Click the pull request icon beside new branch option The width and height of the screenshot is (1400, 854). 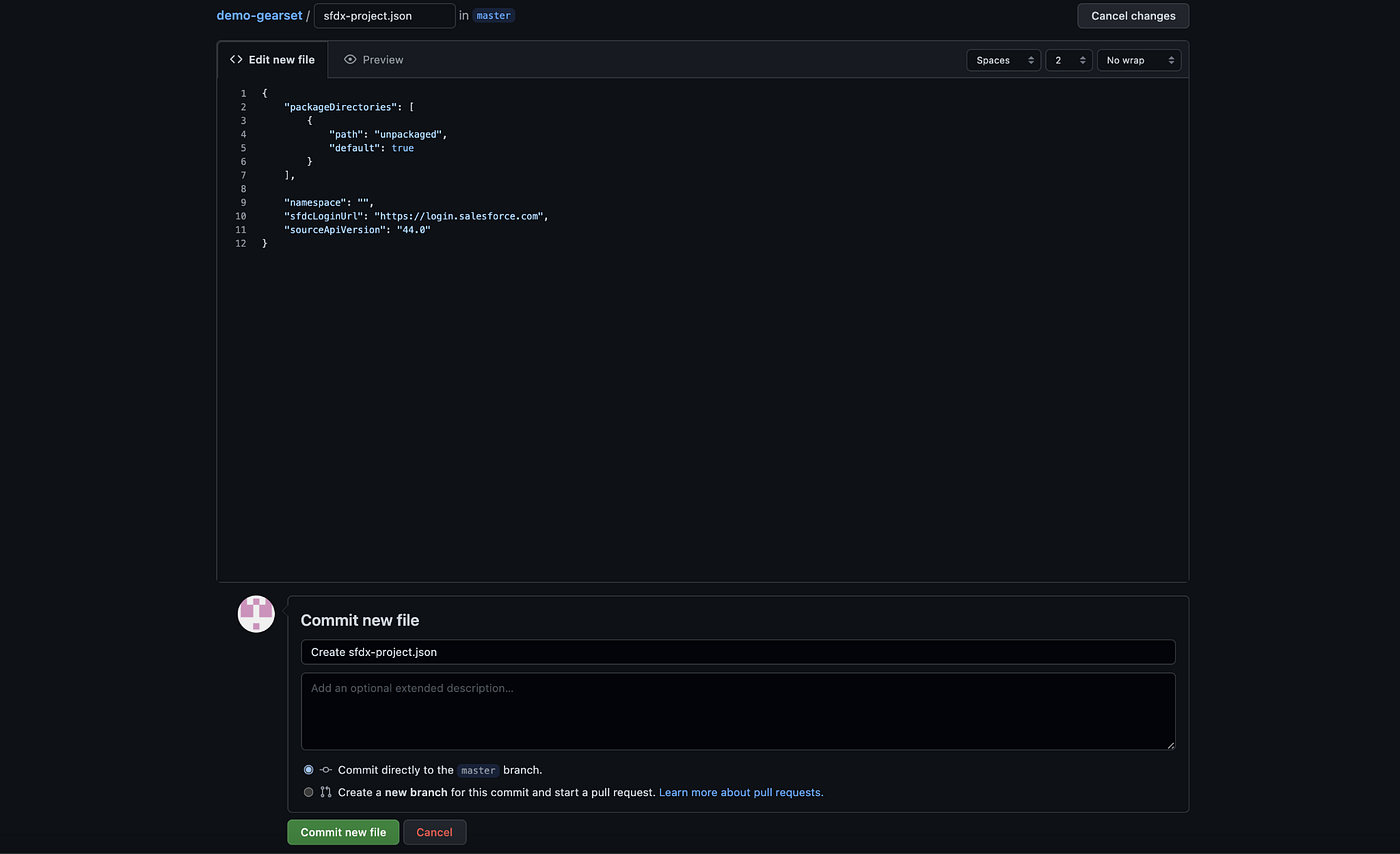tap(325, 791)
